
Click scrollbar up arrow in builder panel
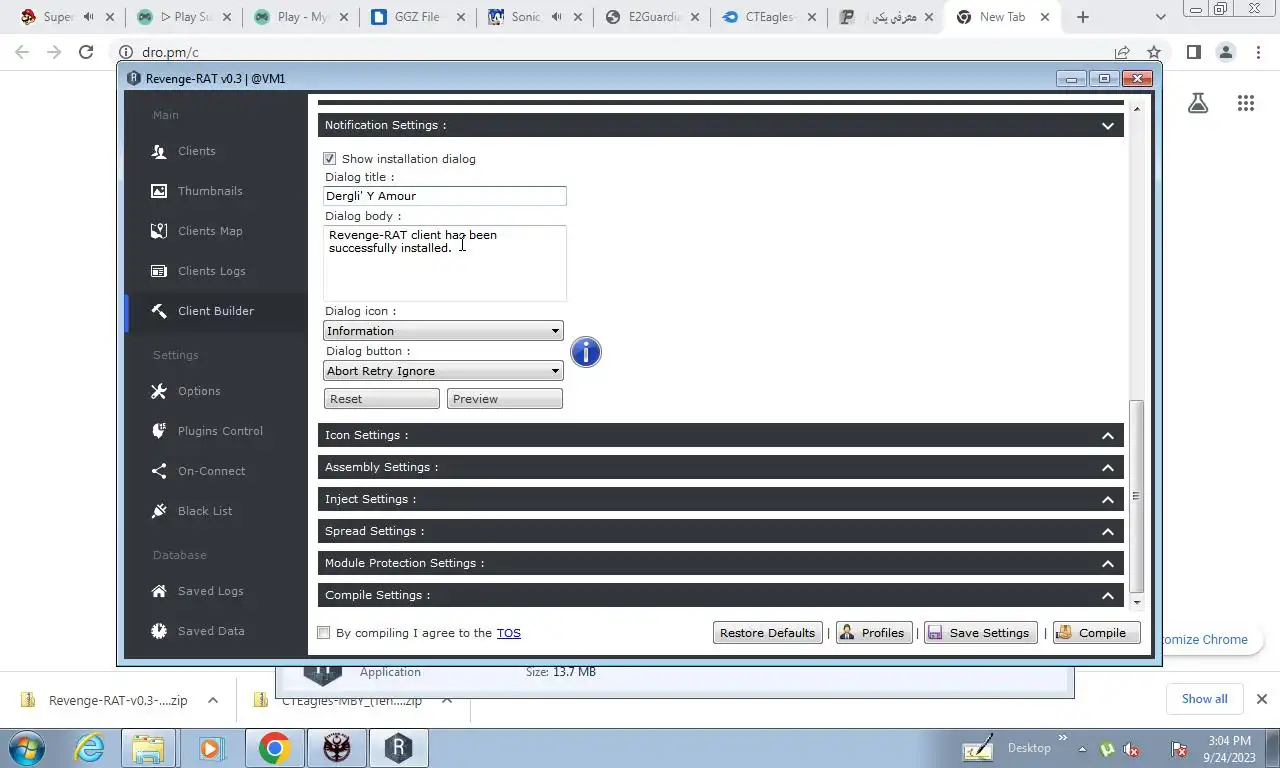click(x=1136, y=108)
